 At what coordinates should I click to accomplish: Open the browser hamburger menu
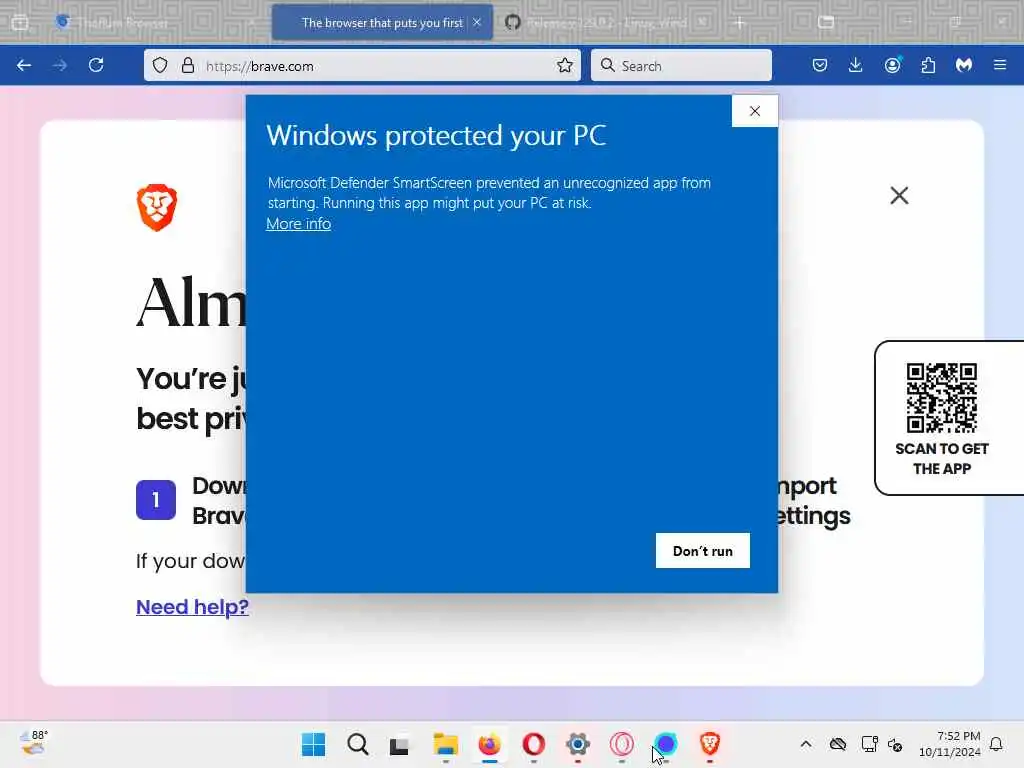(1000, 65)
